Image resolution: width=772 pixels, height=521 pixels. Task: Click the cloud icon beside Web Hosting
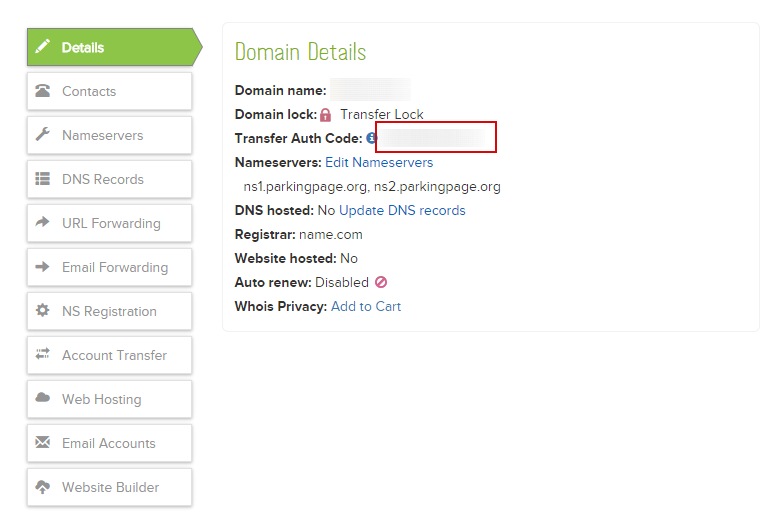[43, 399]
